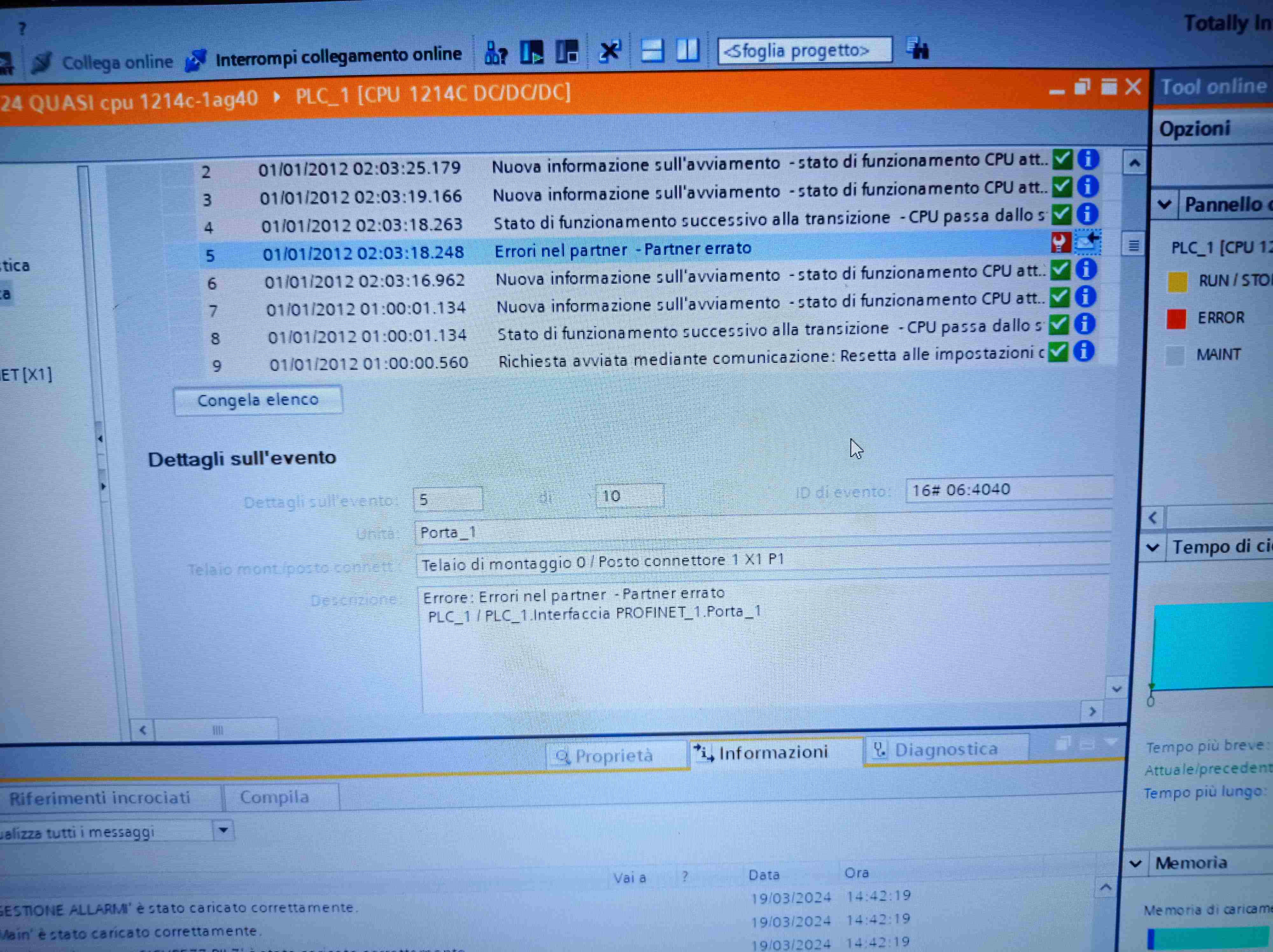Click the event number field showing 5

(448, 499)
